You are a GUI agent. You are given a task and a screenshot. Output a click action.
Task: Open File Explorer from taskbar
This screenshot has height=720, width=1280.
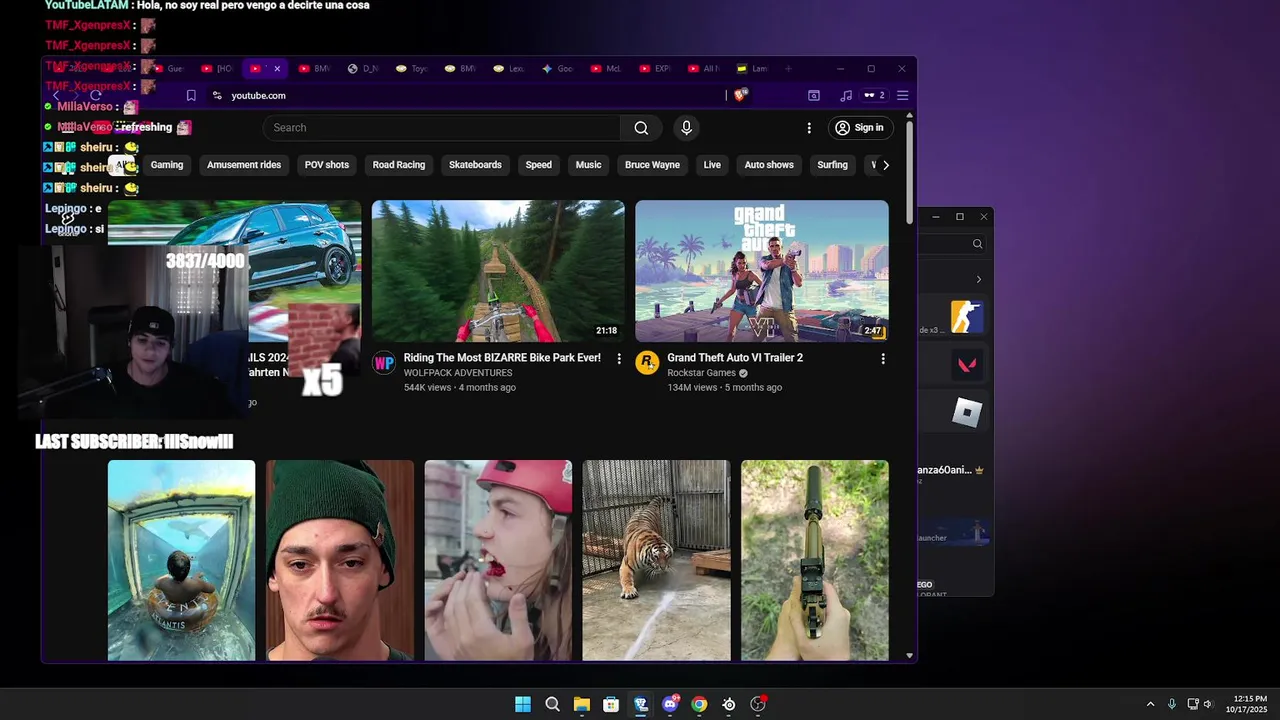click(581, 704)
